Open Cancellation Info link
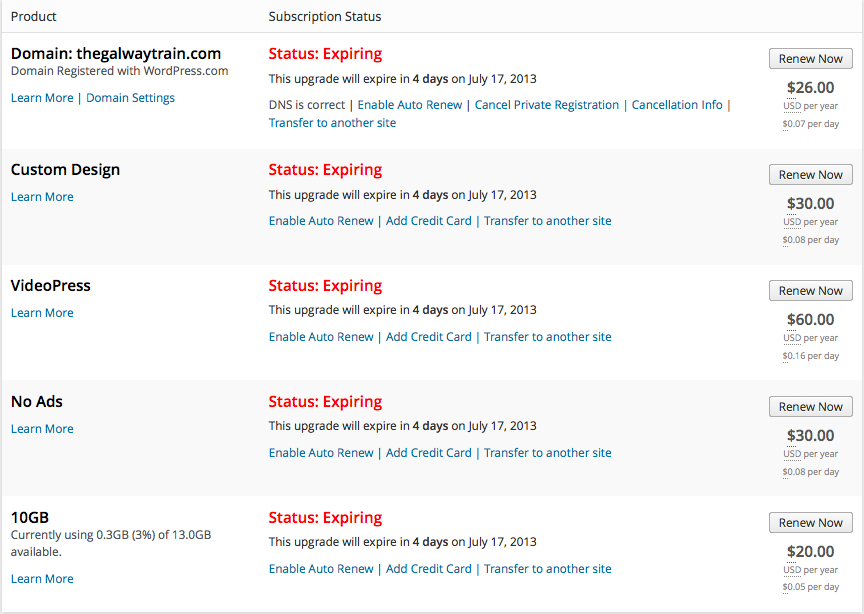The height and width of the screenshot is (614, 864). point(677,105)
